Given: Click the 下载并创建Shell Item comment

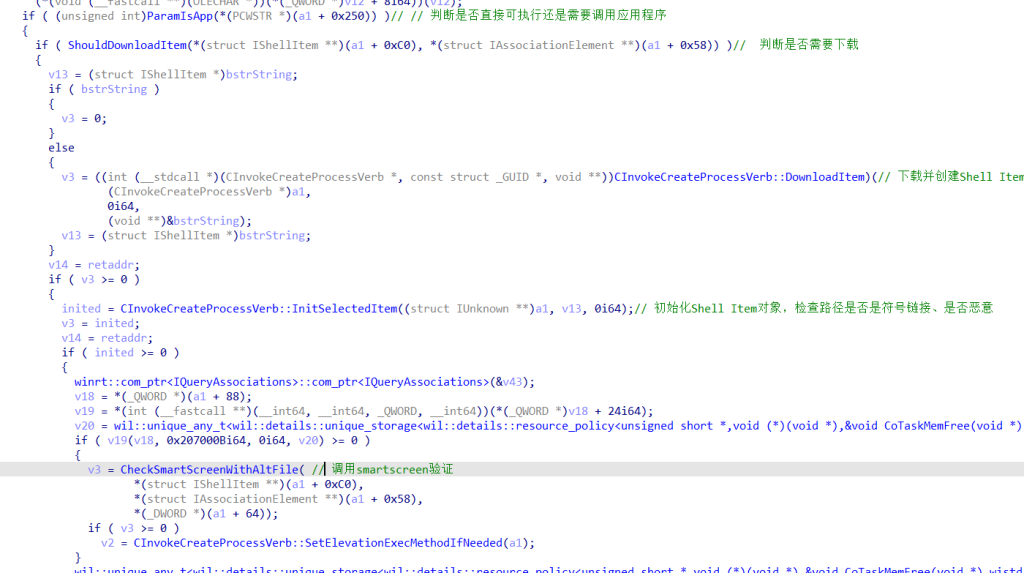Looking at the screenshot, I should click(x=960, y=177).
